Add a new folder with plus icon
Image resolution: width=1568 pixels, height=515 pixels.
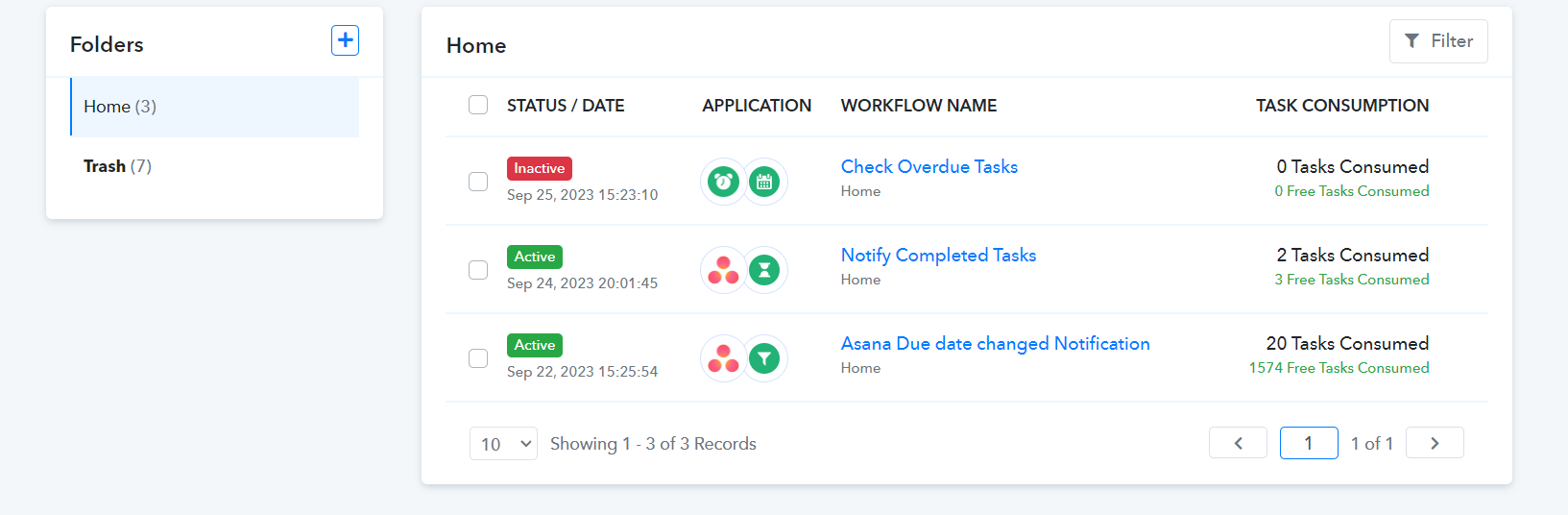pos(345,40)
